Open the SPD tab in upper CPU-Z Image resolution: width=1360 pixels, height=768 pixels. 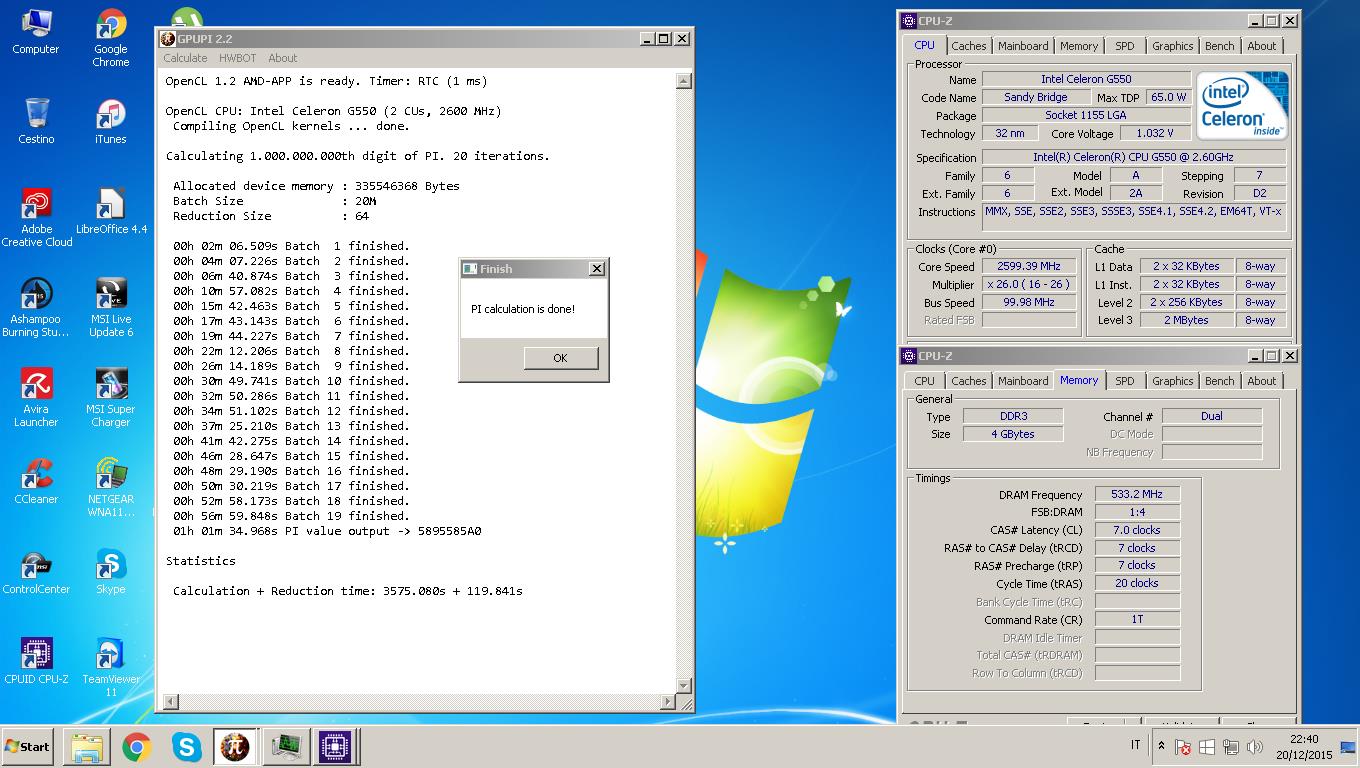(1125, 46)
